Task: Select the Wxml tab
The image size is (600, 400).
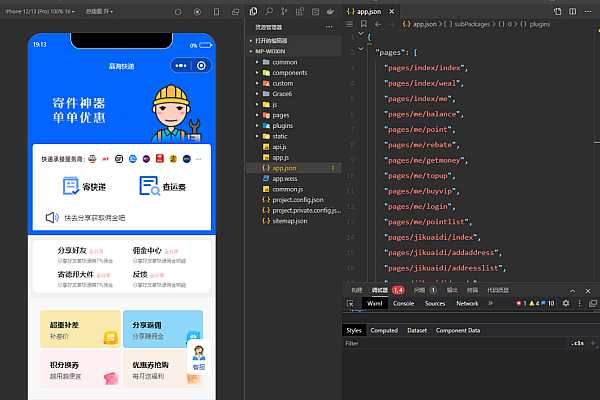Action: pos(374,303)
